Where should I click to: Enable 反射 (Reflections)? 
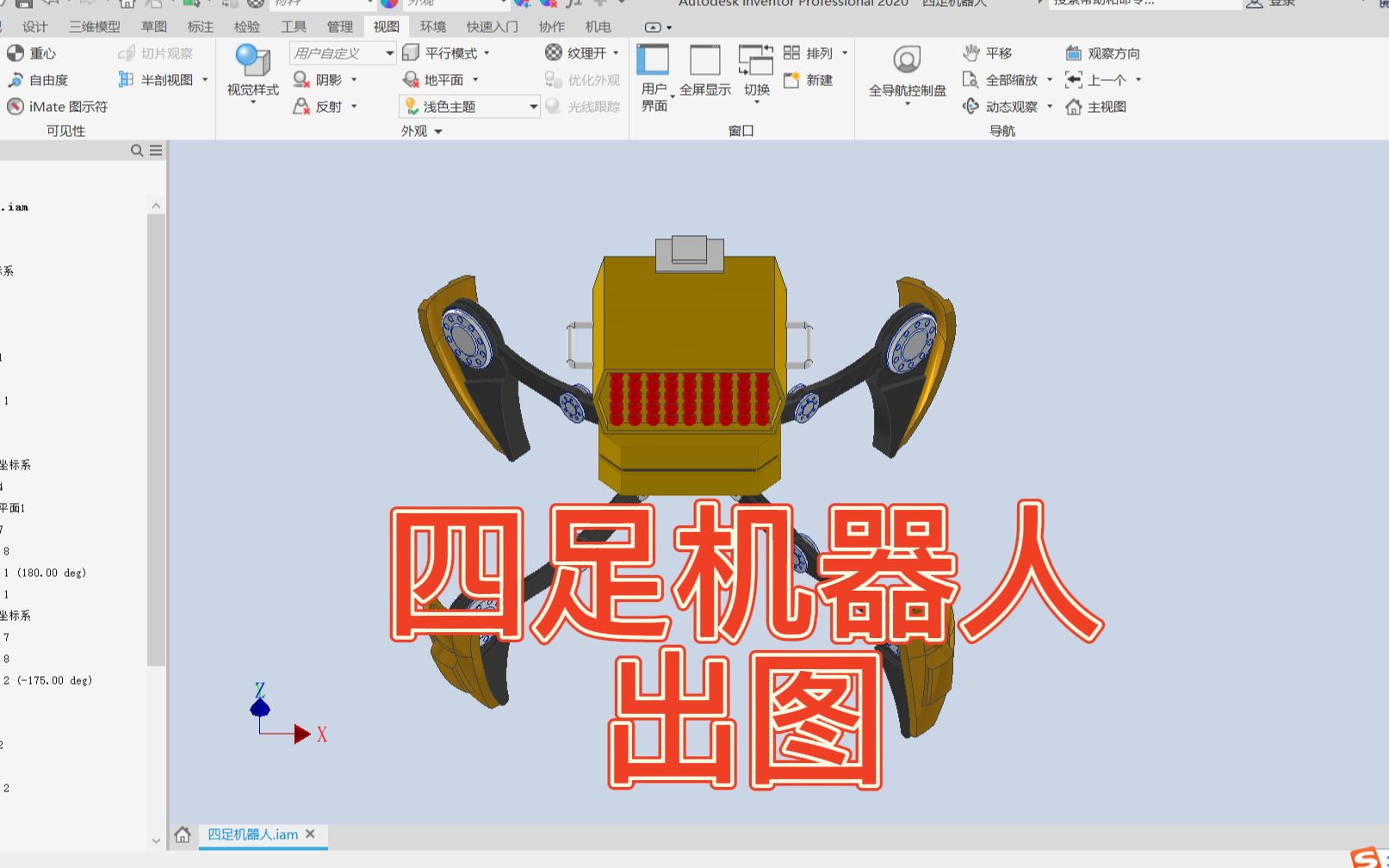click(x=320, y=107)
